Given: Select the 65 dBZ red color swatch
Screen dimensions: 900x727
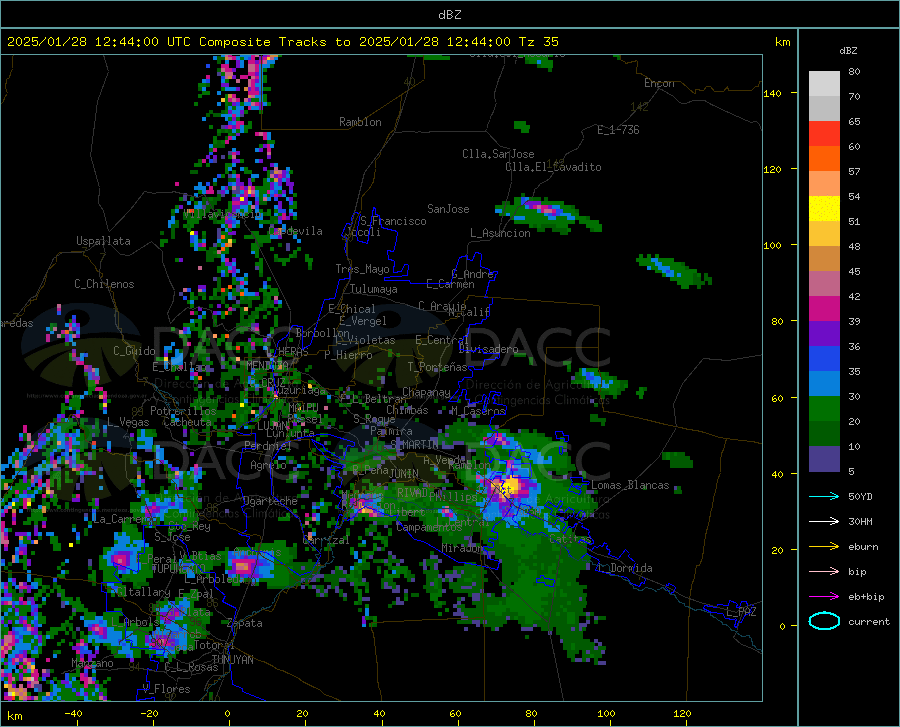Looking at the screenshot, I should 824,134.
